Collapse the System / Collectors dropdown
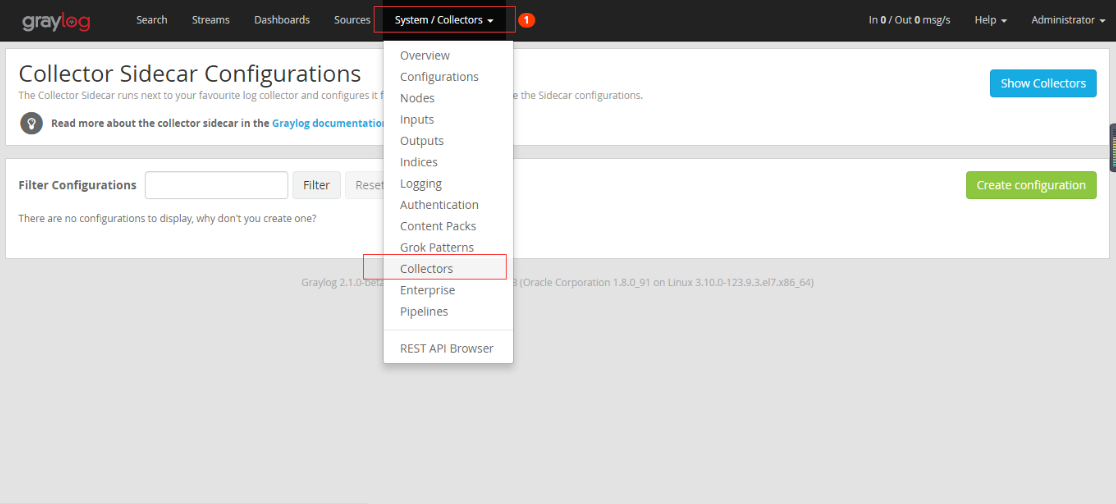Image resolution: width=1116 pixels, height=504 pixels. (x=444, y=21)
